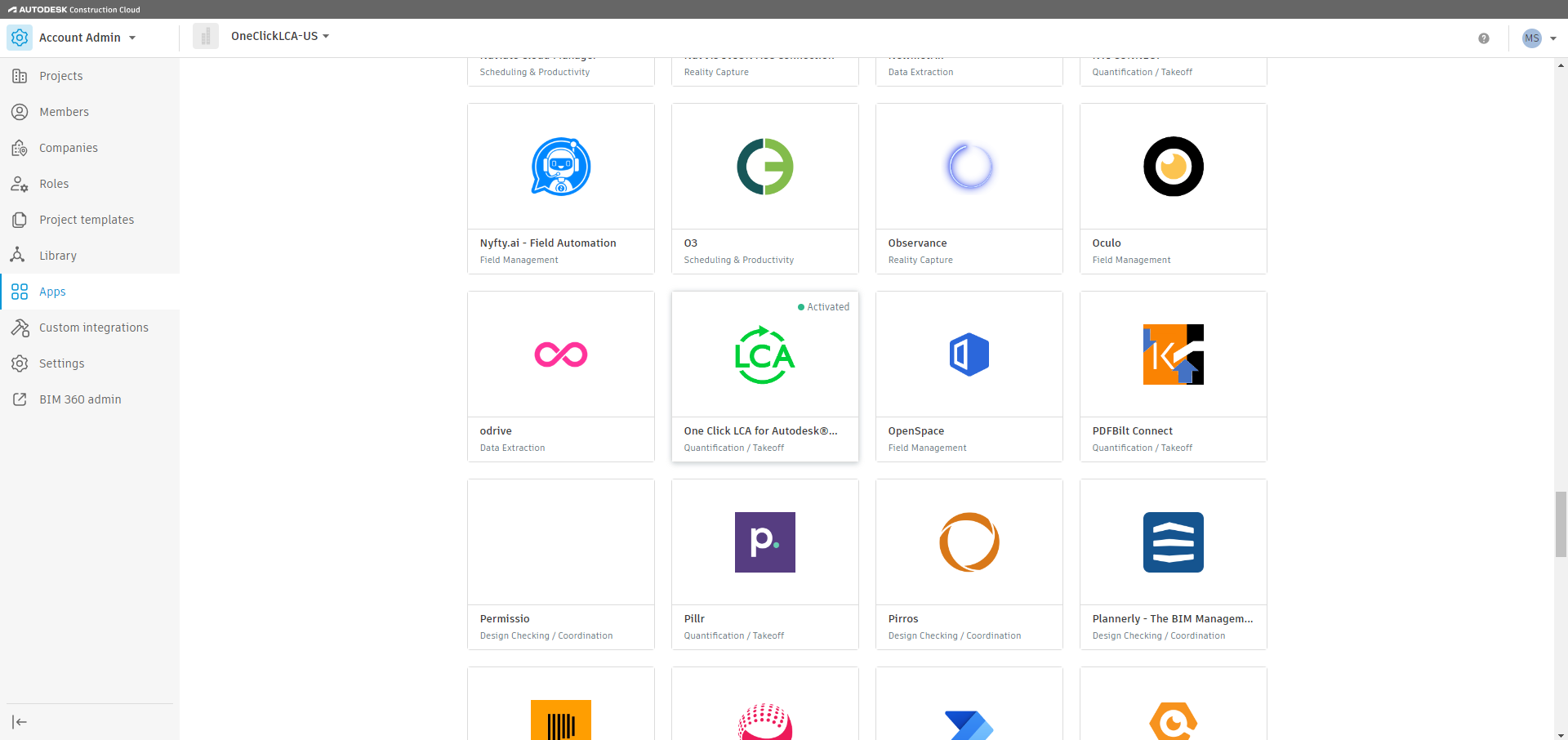Click Data Extraction under odrive
Image resolution: width=1568 pixels, height=740 pixels.
[512, 448]
